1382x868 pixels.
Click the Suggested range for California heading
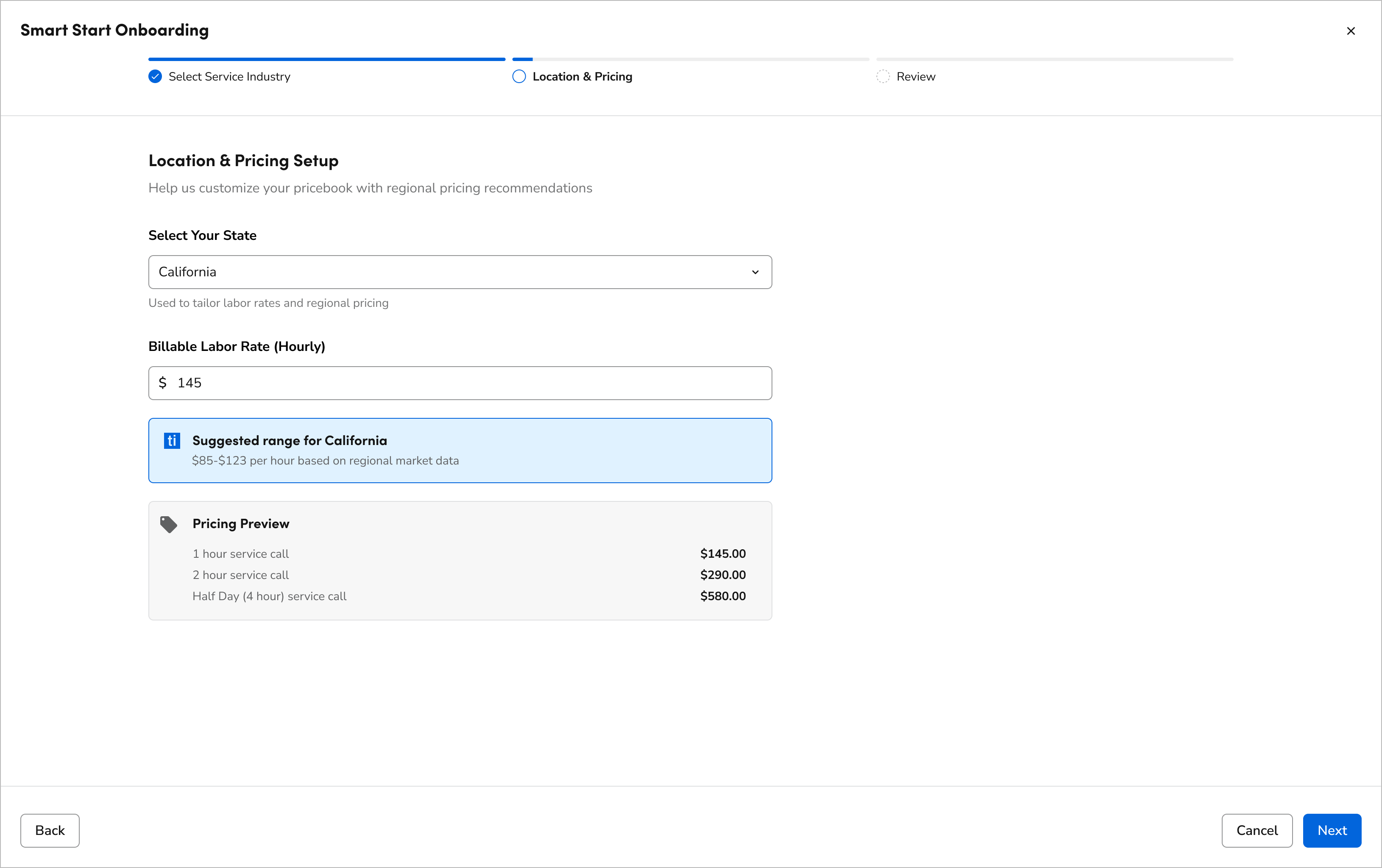pyautogui.click(x=289, y=441)
